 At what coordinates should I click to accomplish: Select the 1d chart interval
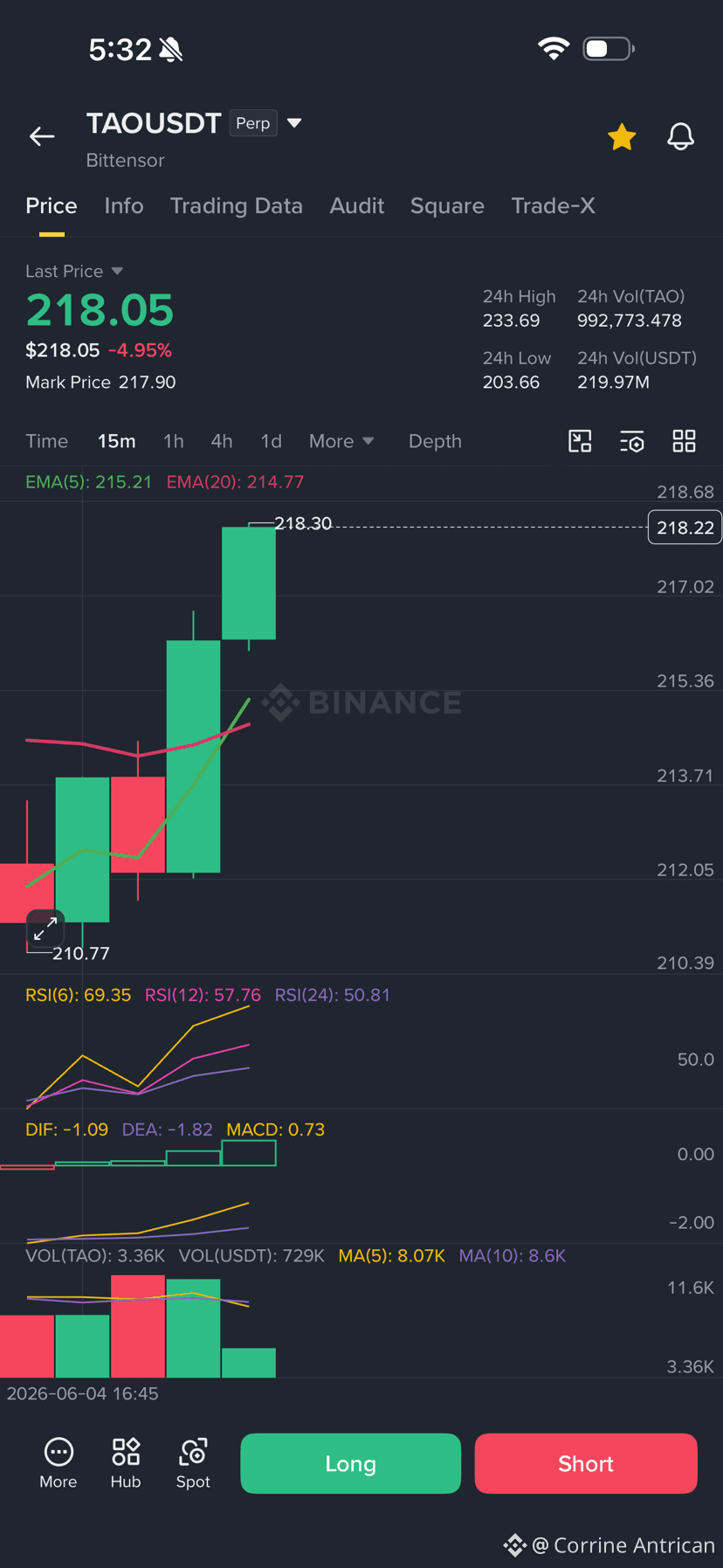[272, 441]
